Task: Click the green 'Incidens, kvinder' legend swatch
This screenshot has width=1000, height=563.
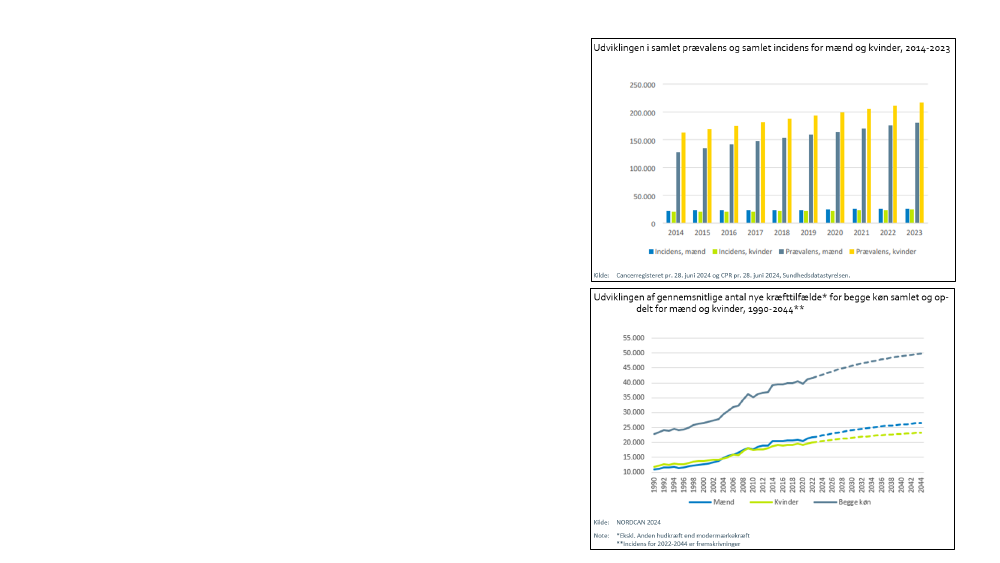Action: (715, 252)
